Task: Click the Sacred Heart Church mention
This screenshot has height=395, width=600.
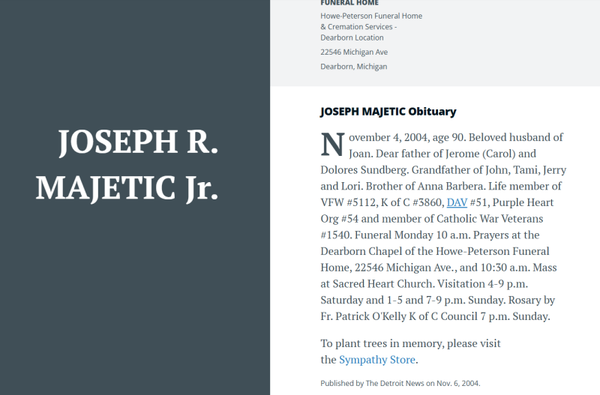Action: click(x=383, y=284)
